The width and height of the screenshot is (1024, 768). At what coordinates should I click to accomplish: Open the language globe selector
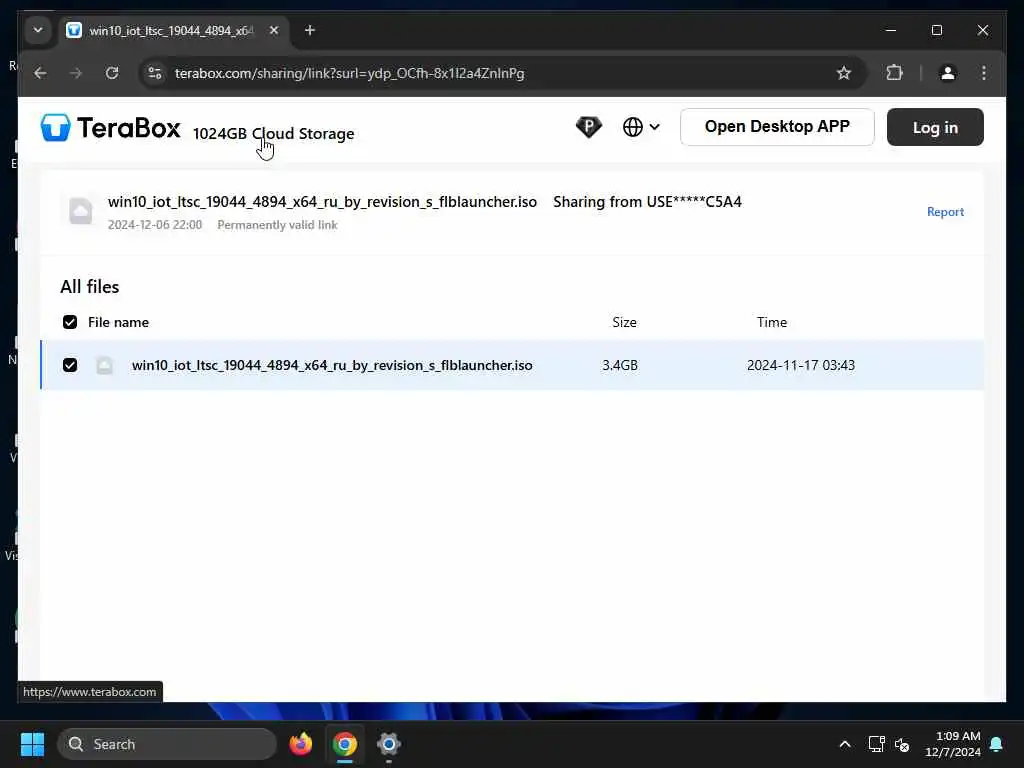click(x=641, y=127)
